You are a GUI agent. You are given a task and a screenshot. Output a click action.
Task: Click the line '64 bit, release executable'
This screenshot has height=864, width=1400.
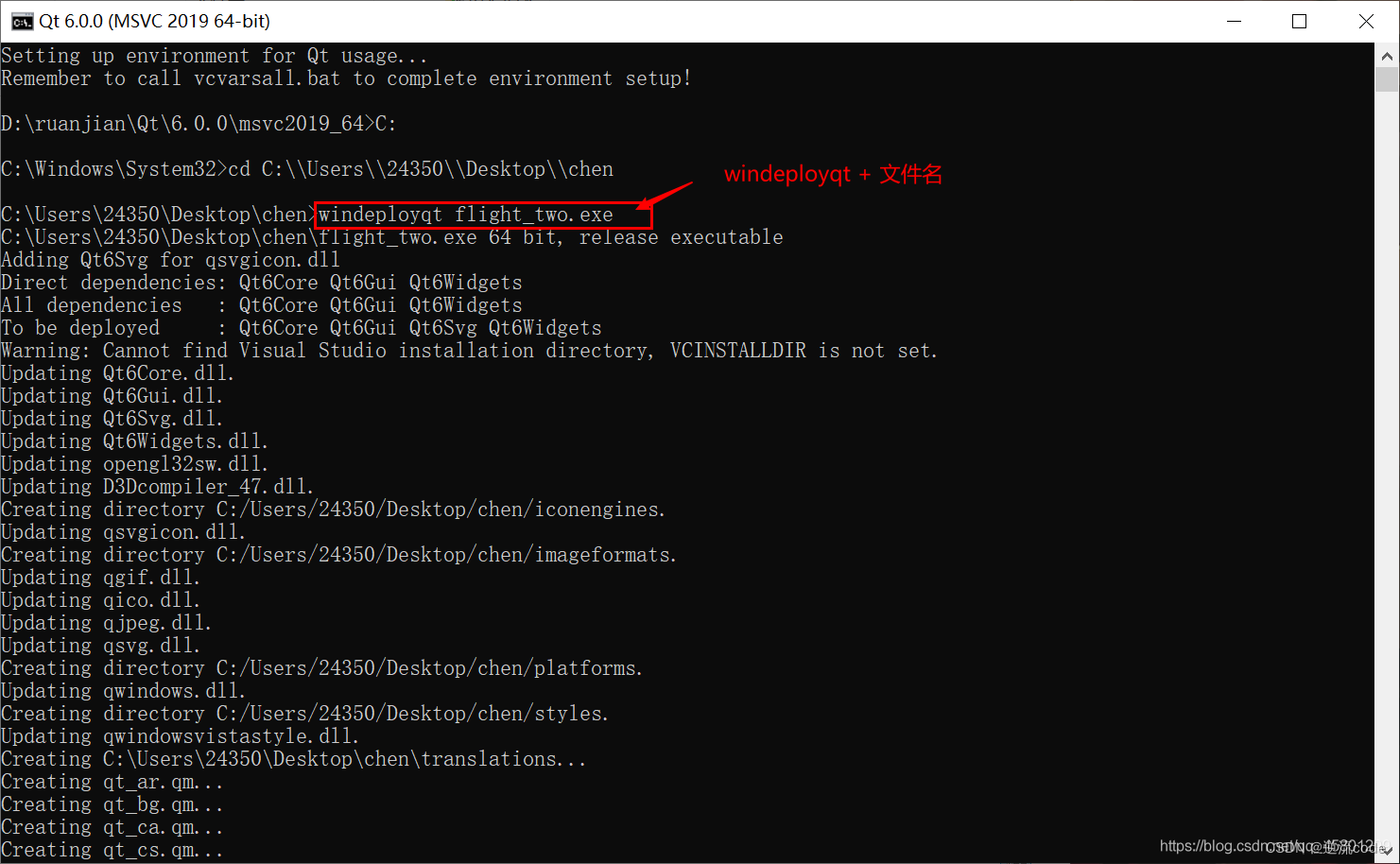[635, 237]
